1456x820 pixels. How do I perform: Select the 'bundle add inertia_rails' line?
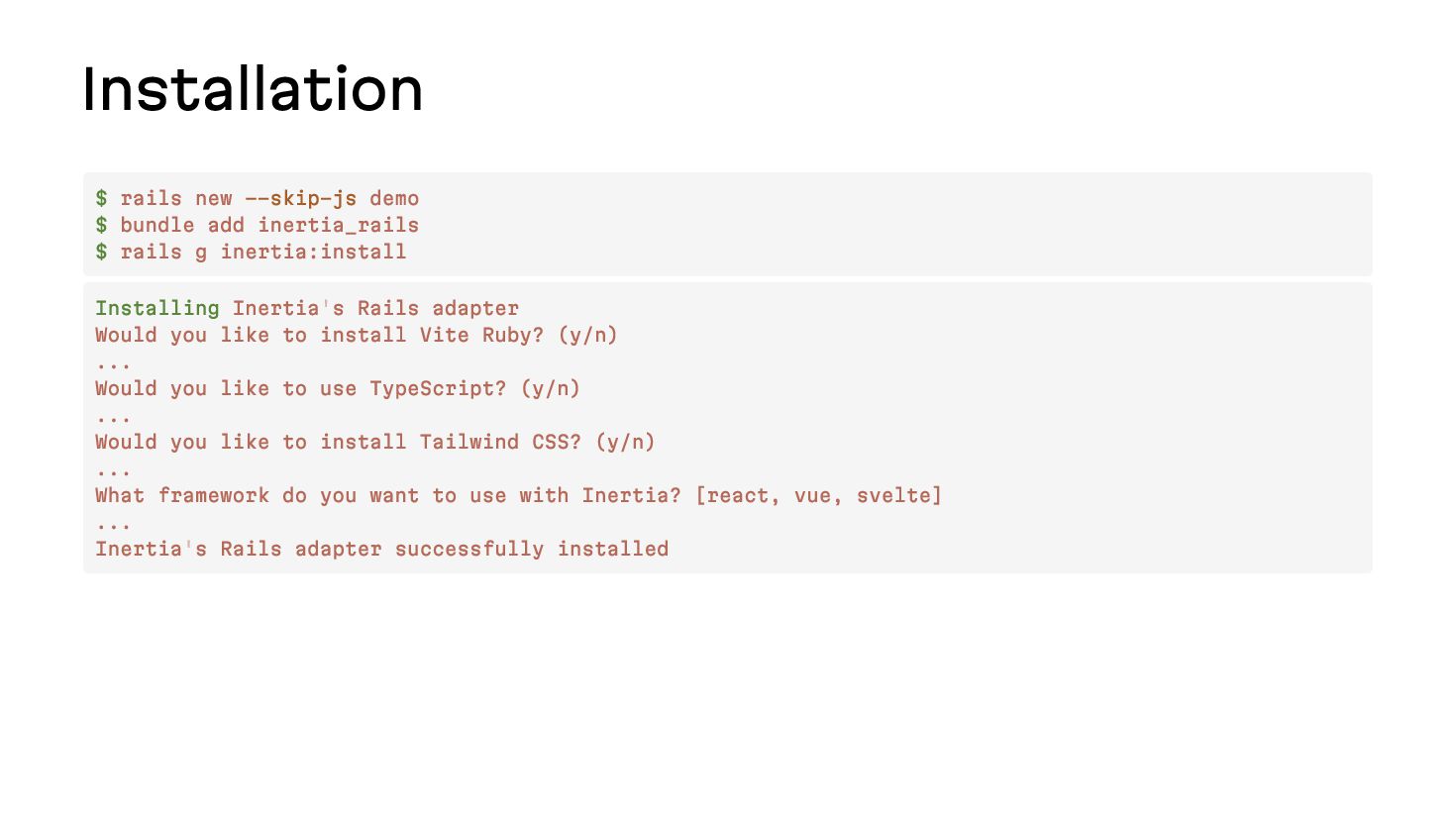click(x=269, y=225)
